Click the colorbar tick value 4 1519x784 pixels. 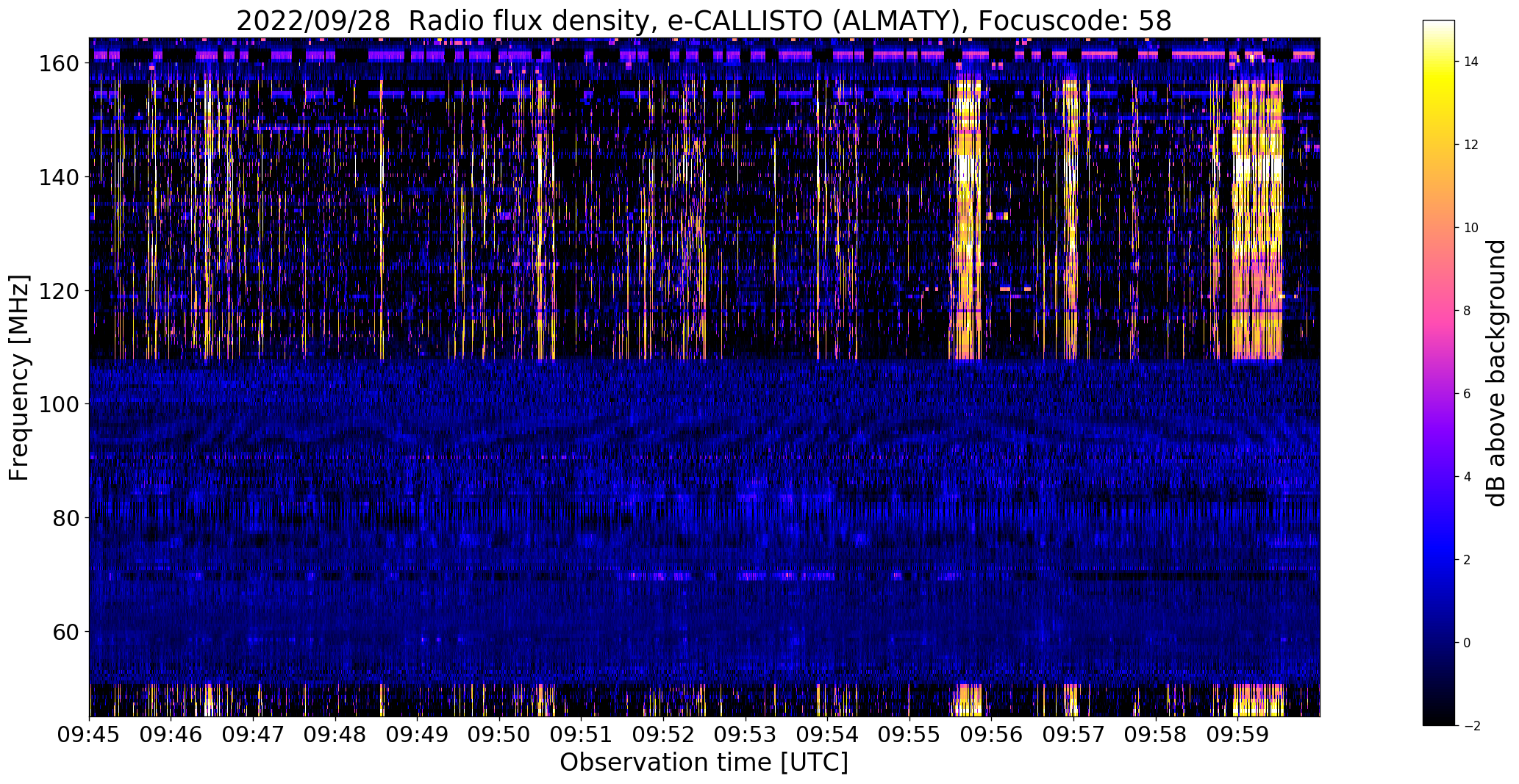point(1468,477)
